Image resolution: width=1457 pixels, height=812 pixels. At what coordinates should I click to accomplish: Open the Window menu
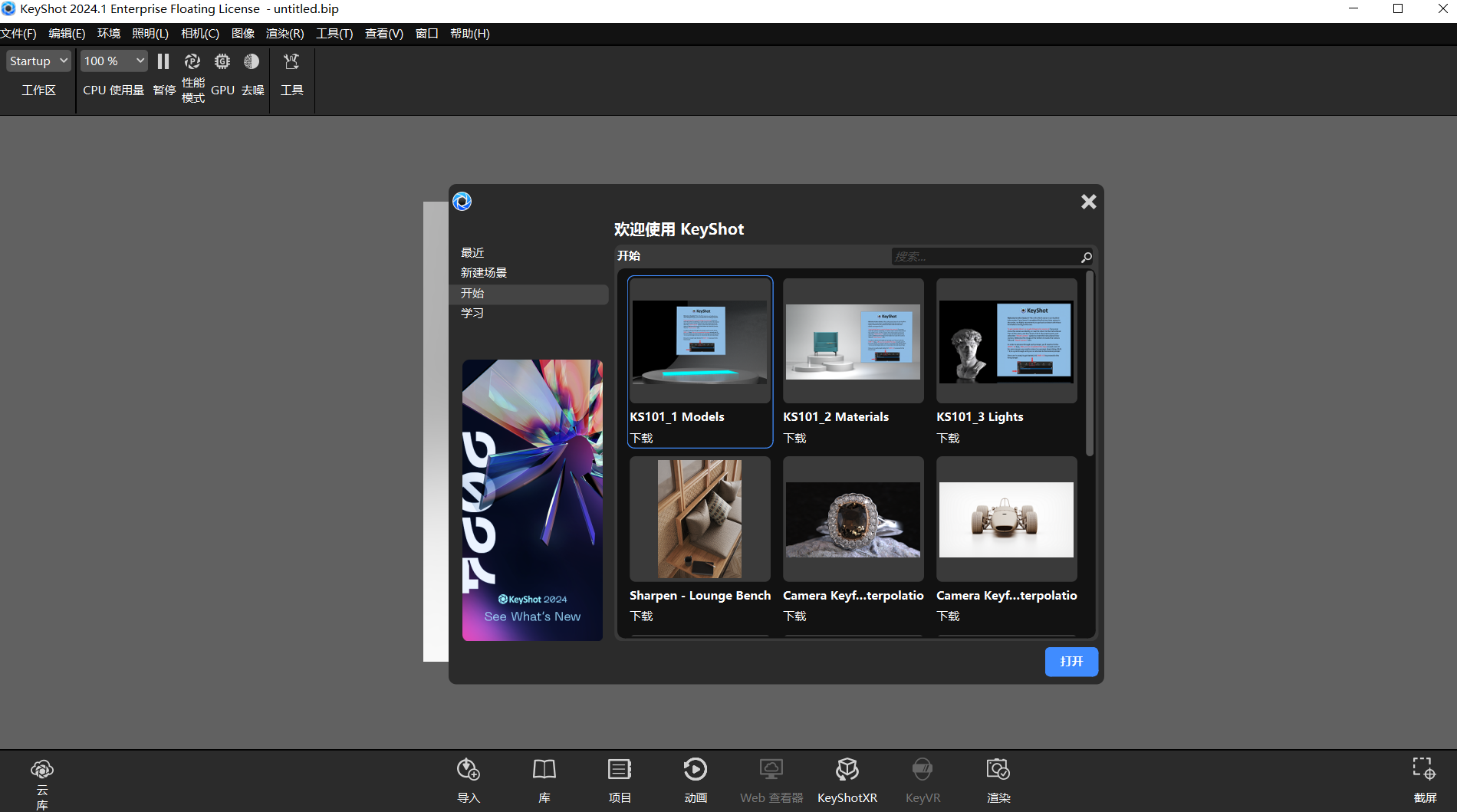(427, 34)
